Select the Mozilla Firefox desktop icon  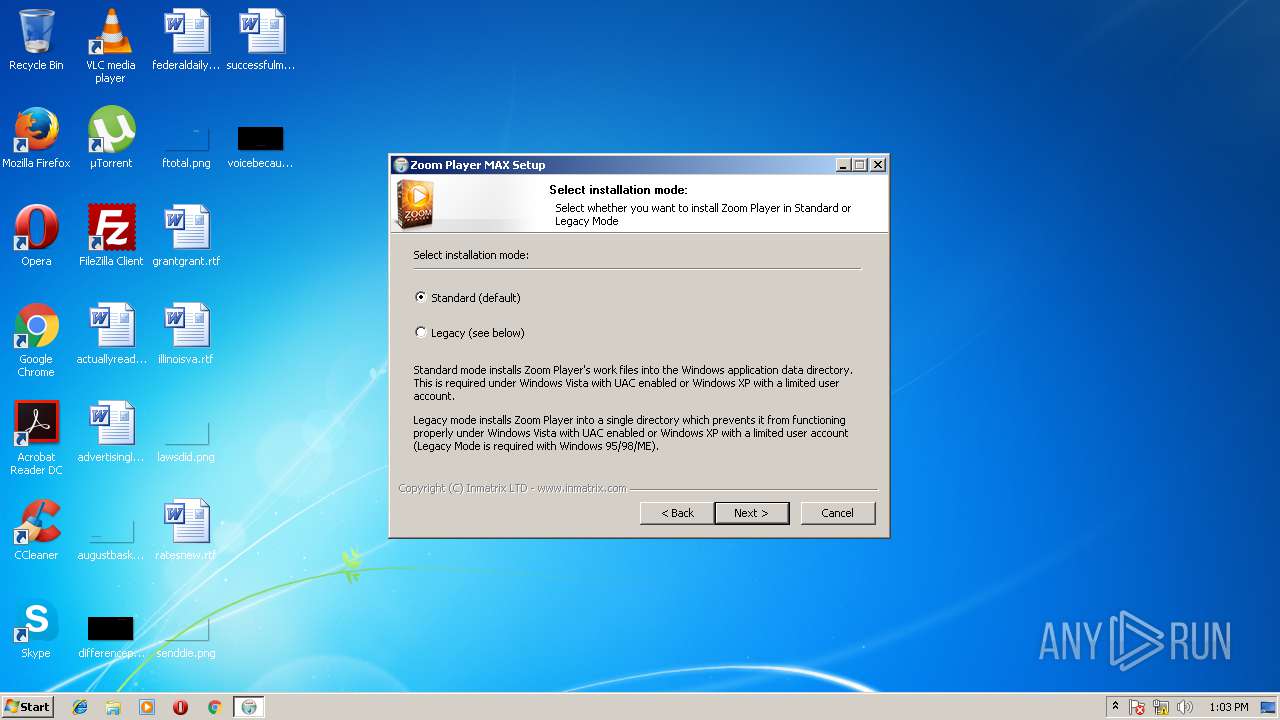coord(36,138)
